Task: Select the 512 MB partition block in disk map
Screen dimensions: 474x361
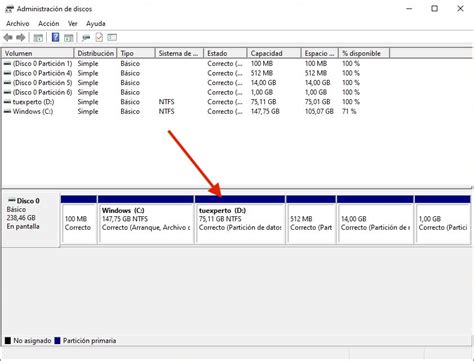Action: [311, 220]
